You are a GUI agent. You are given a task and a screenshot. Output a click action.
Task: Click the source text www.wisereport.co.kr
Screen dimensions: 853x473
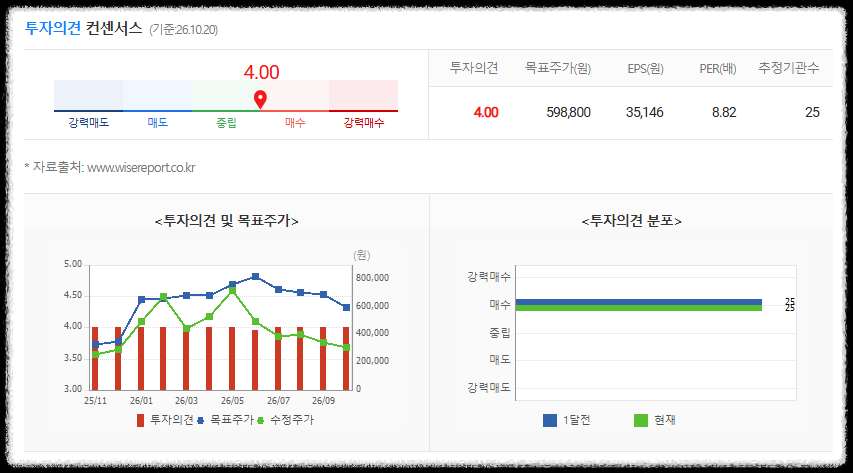[141, 167]
